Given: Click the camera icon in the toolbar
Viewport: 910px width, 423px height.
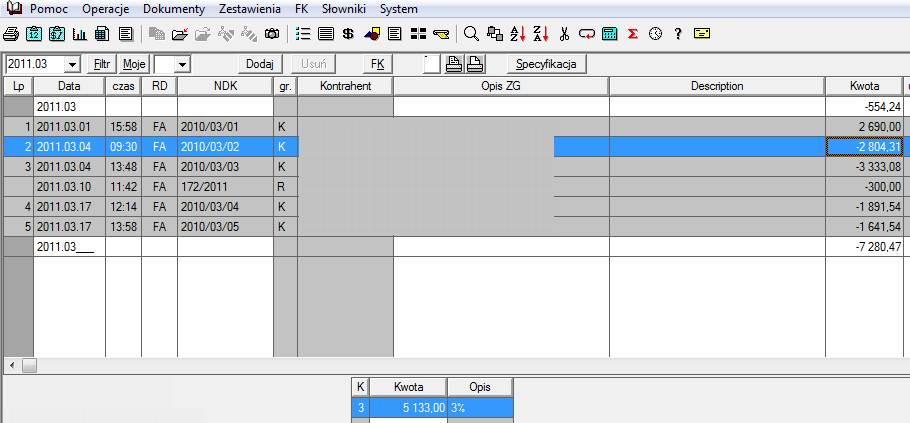Looking at the screenshot, I should coord(271,33).
